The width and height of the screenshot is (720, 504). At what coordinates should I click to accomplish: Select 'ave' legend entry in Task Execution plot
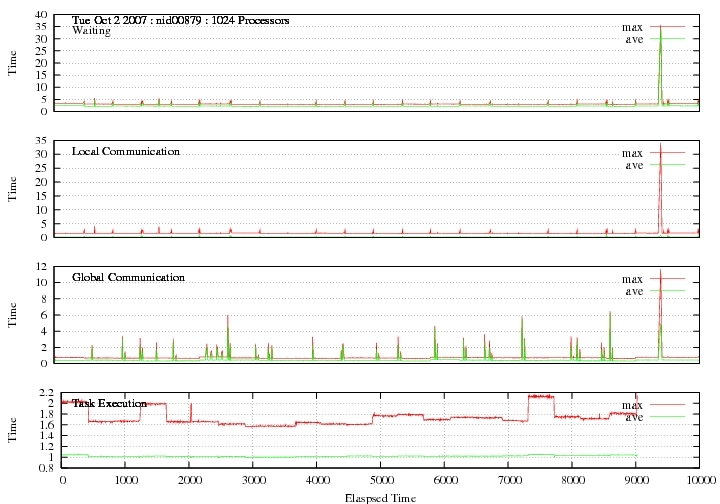click(x=634, y=417)
